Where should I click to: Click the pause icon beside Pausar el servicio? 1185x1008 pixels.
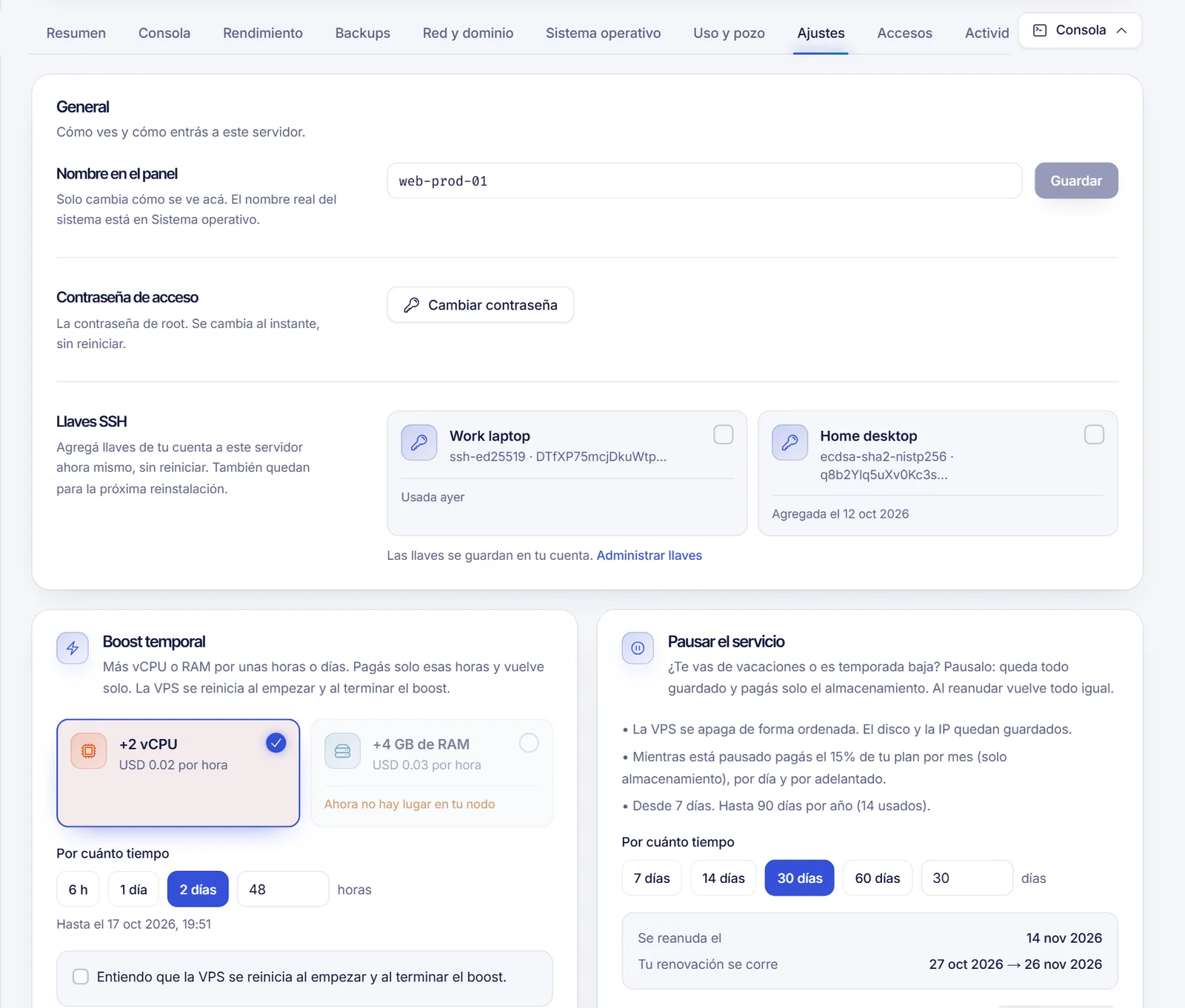click(638, 648)
